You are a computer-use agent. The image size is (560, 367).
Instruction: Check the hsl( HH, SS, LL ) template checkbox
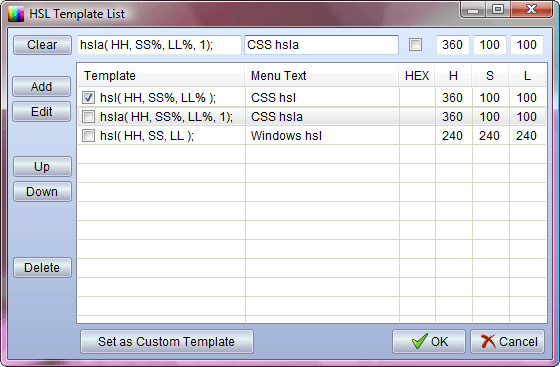click(88, 136)
